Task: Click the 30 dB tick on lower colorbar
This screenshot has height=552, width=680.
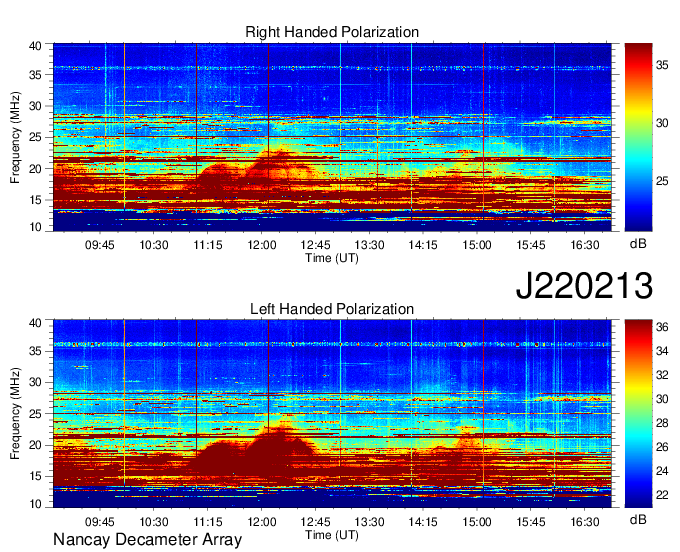Action: (x=662, y=399)
